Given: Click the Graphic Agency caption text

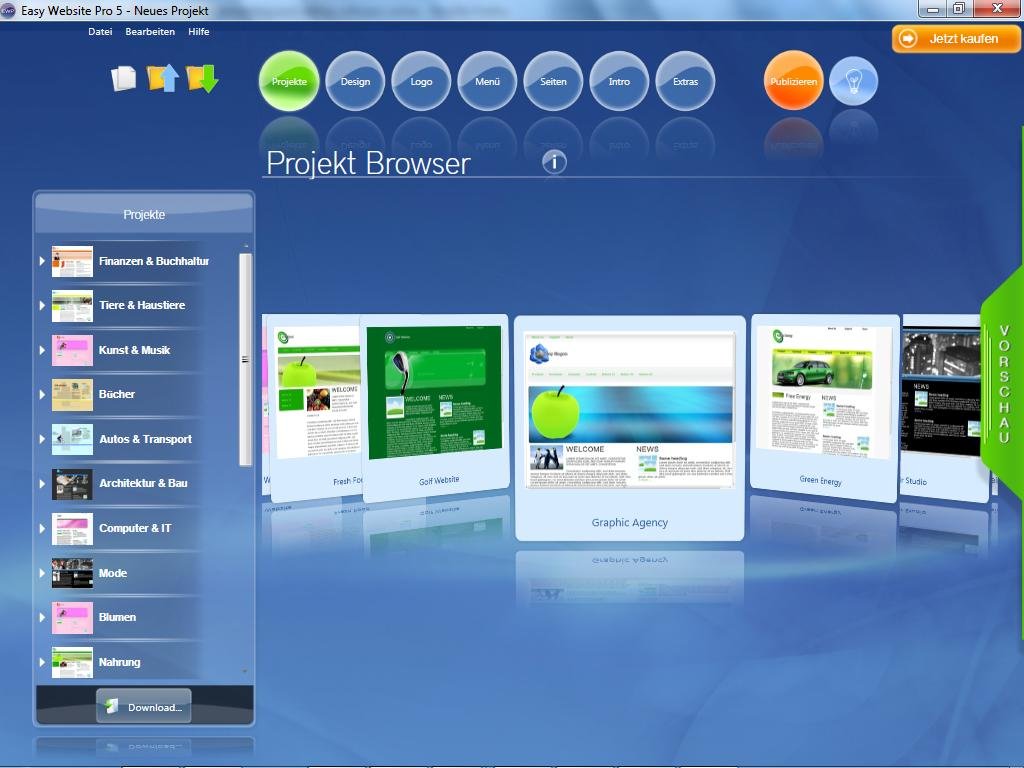Looking at the screenshot, I should coord(630,522).
